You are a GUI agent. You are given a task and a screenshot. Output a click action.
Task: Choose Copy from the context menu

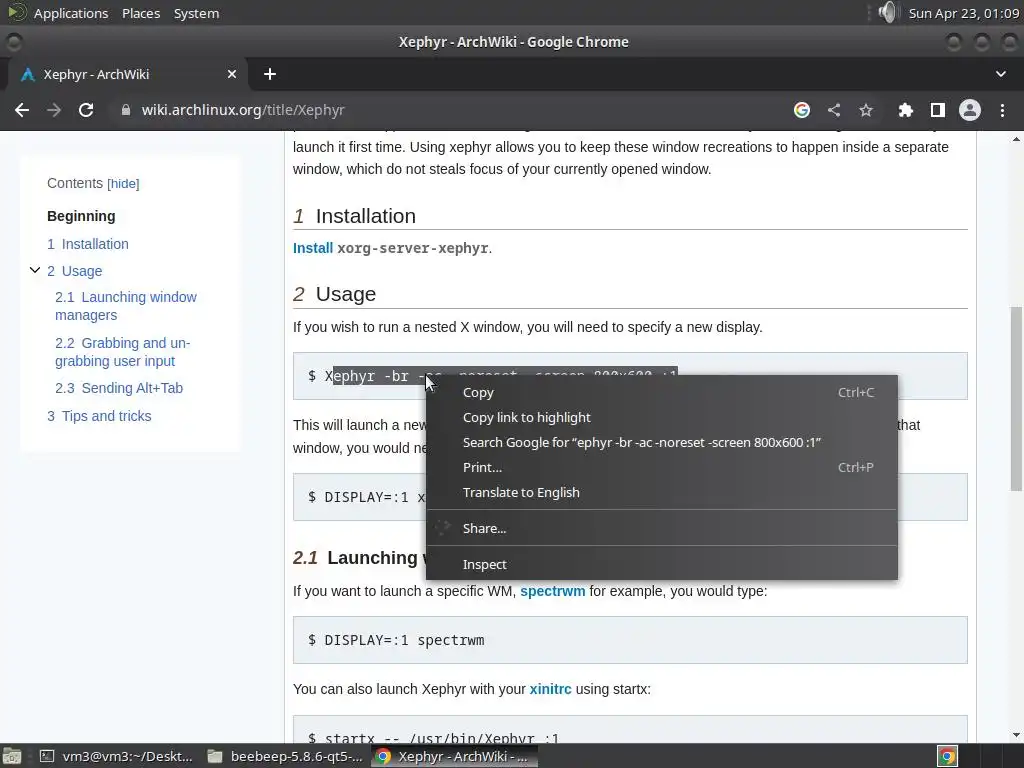662,392
